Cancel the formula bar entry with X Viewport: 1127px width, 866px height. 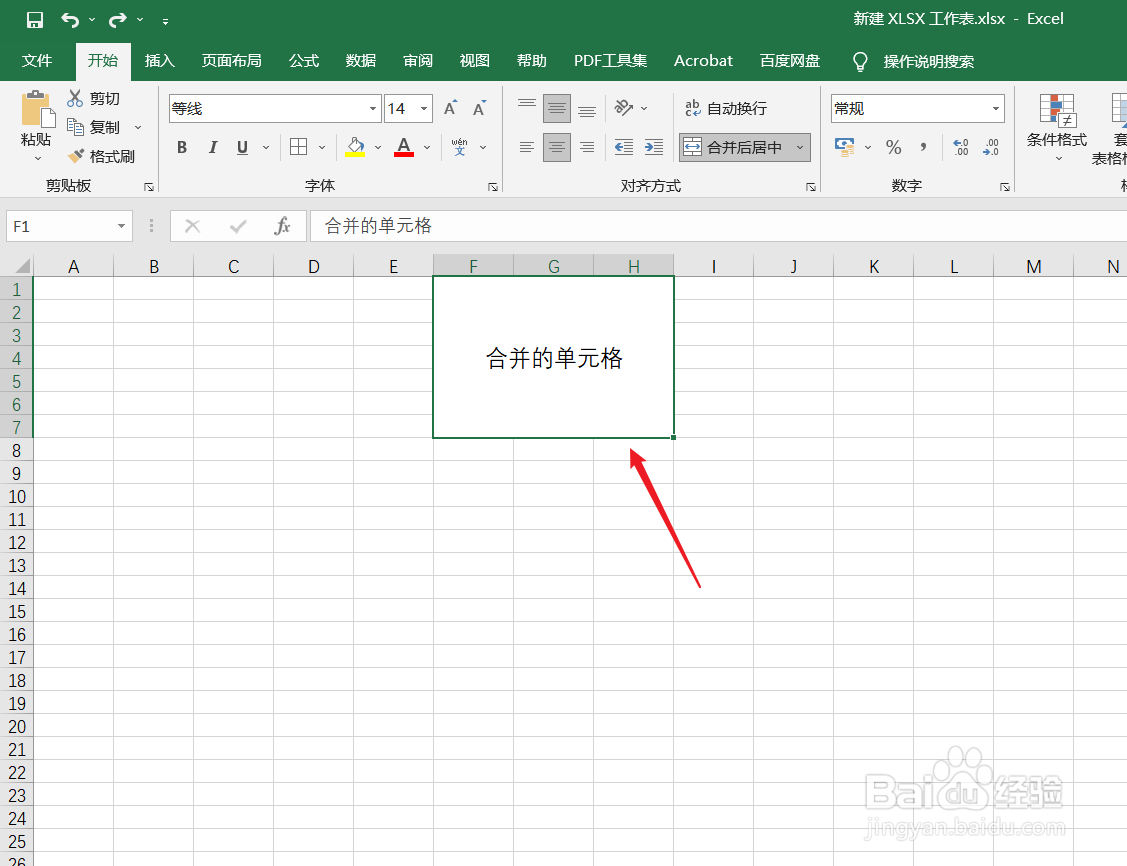pyautogui.click(x=192, y=226)
